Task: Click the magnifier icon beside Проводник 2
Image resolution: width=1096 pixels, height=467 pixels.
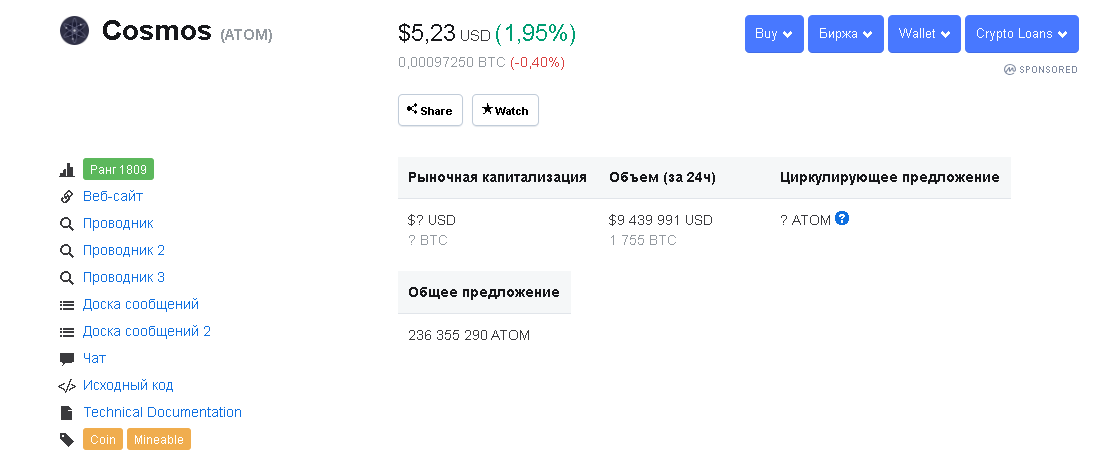Action: click(67, 251)
